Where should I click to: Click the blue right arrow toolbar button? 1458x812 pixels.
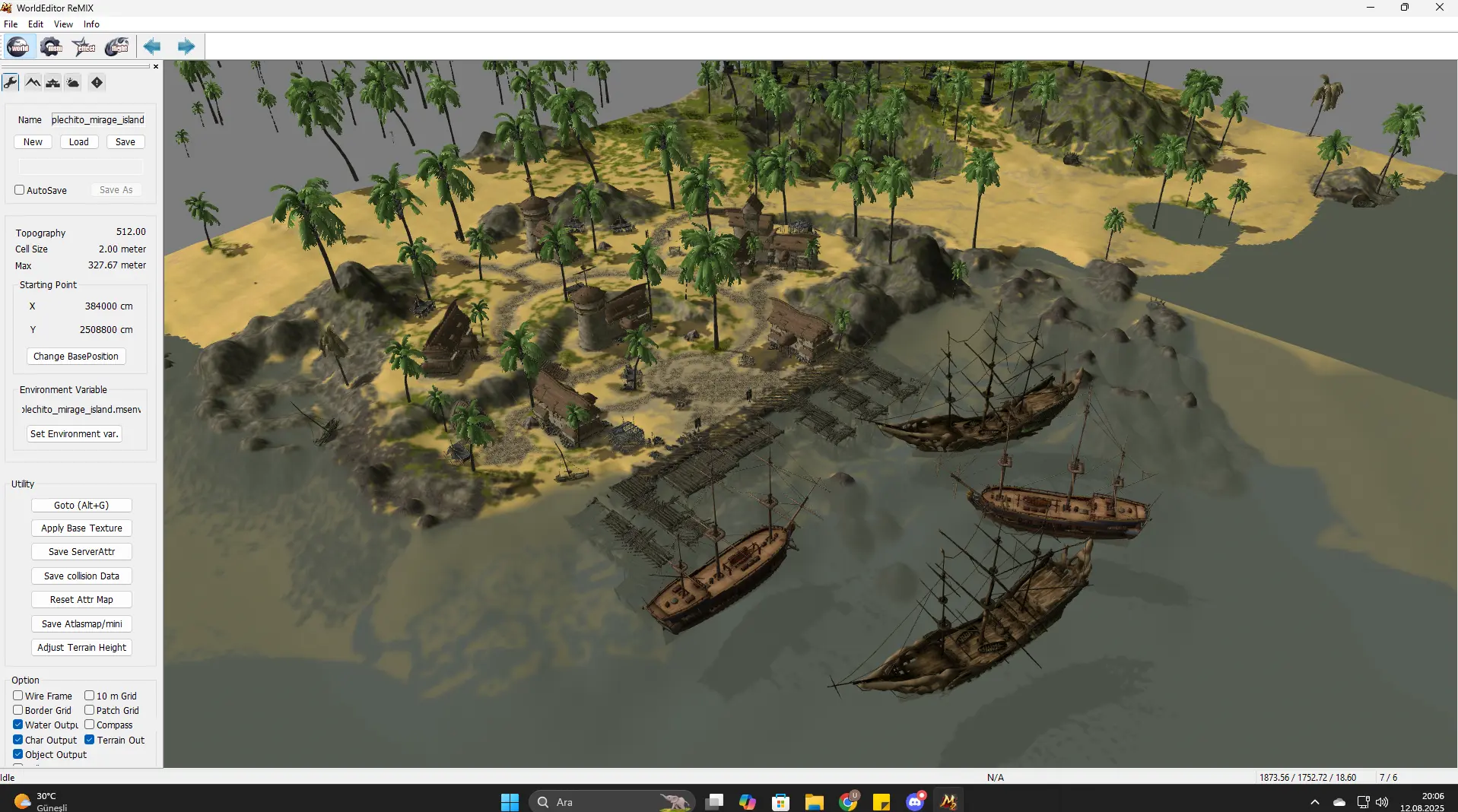(186, 46)
